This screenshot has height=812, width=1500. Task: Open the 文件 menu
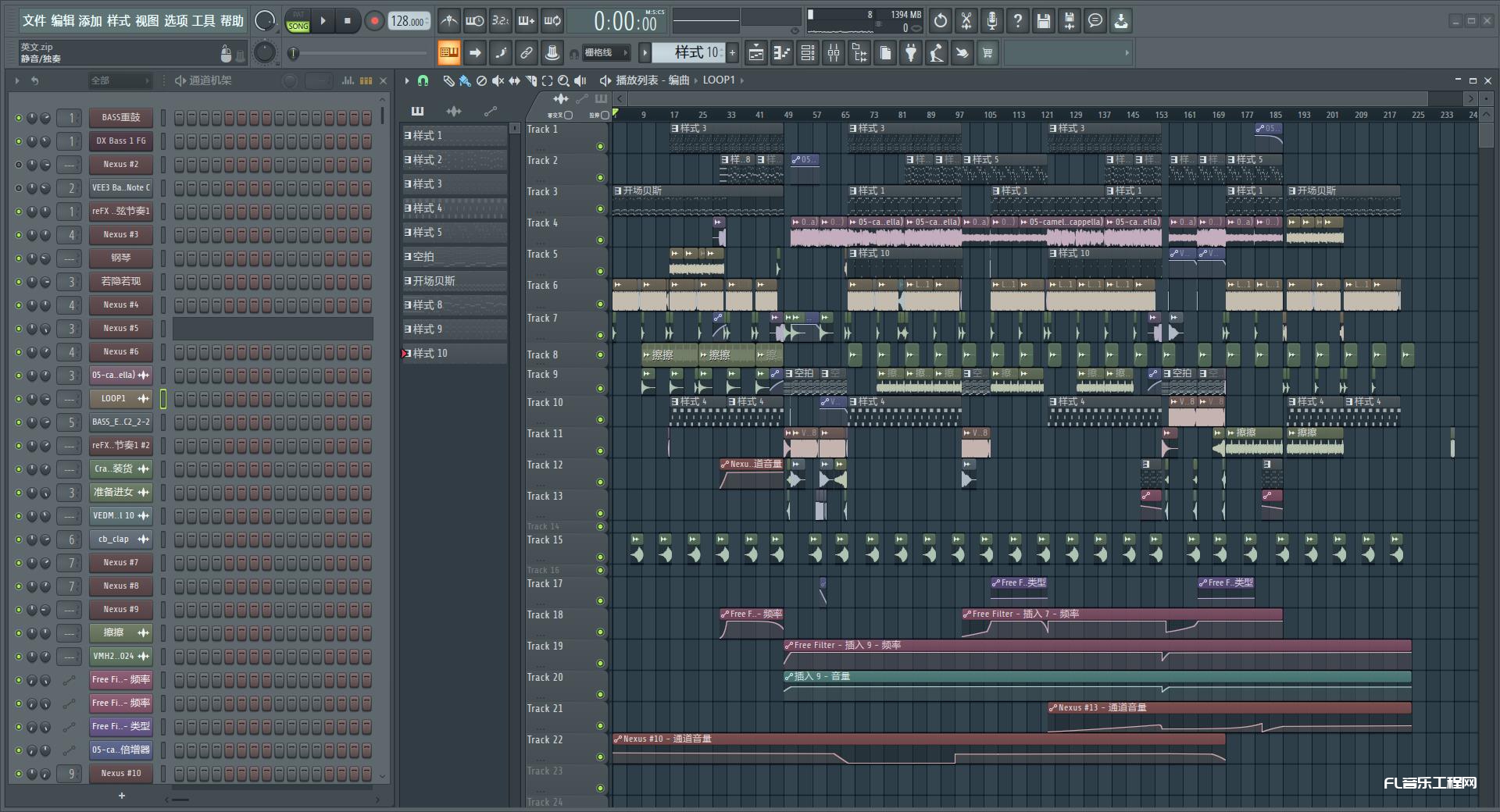(34, 21)
